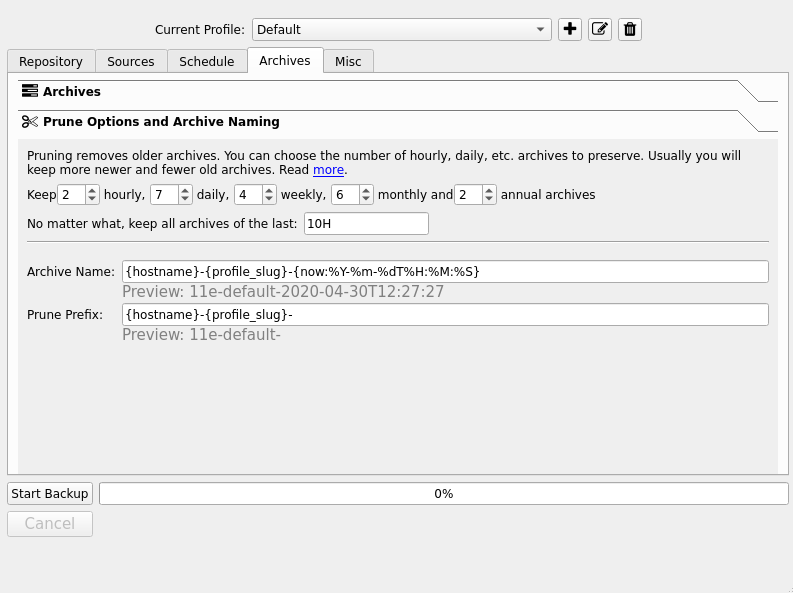This screenshot has height=593, width=793.
Task: Decrease the daily archives count
Action: (x=185, y=199)
